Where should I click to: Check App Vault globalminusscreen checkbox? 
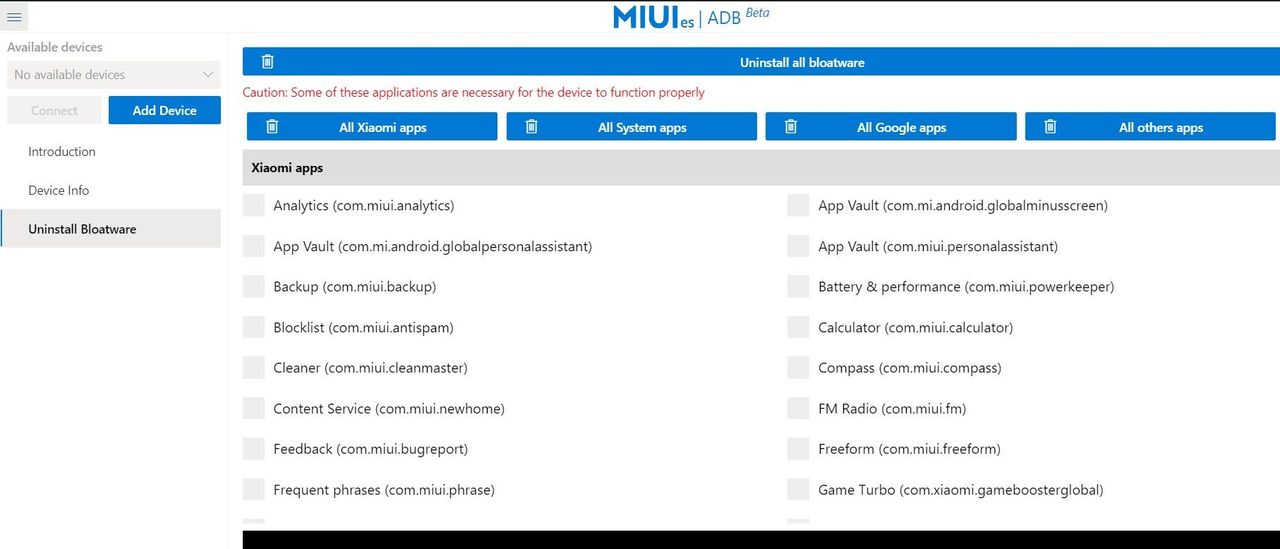(x=798, y=205)
